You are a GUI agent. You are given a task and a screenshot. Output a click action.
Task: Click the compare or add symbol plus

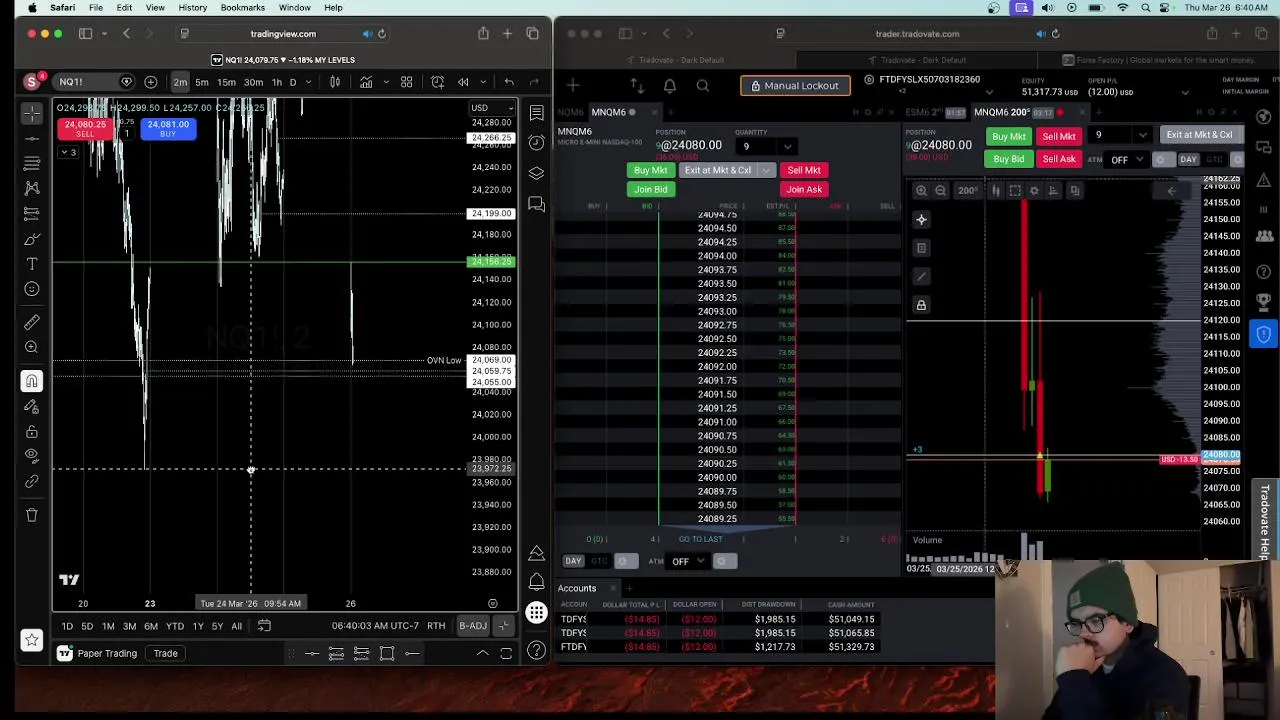coord(150,82)
